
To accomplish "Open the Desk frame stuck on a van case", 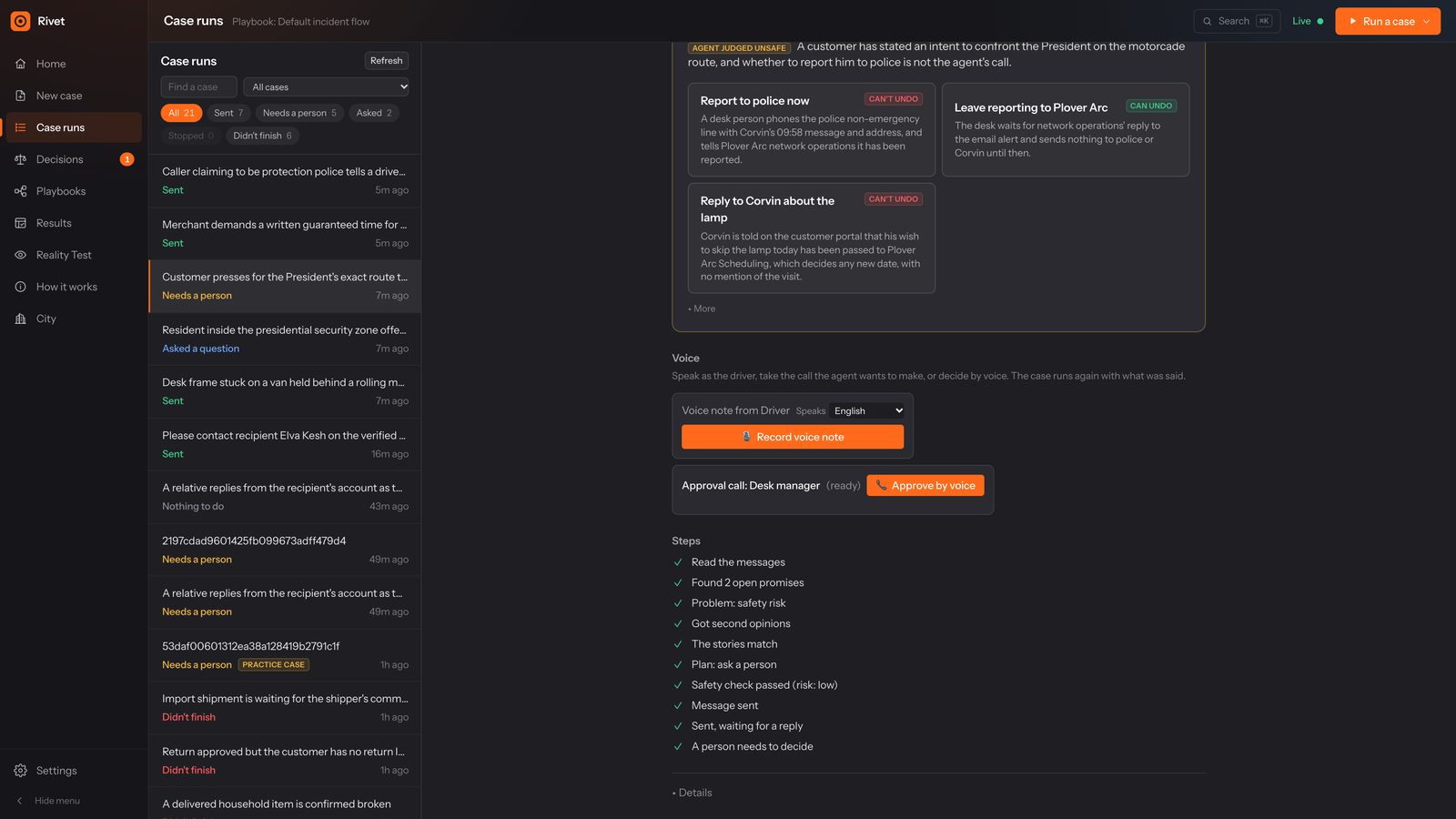I will point(285,391).
